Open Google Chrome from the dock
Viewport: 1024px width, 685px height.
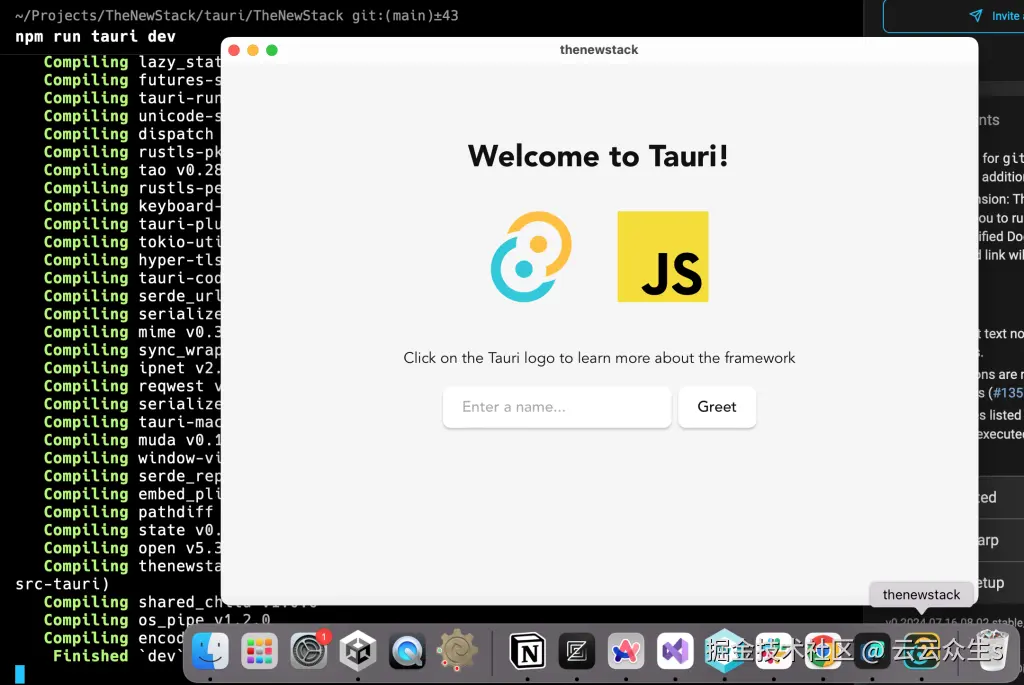click(823, 651)
